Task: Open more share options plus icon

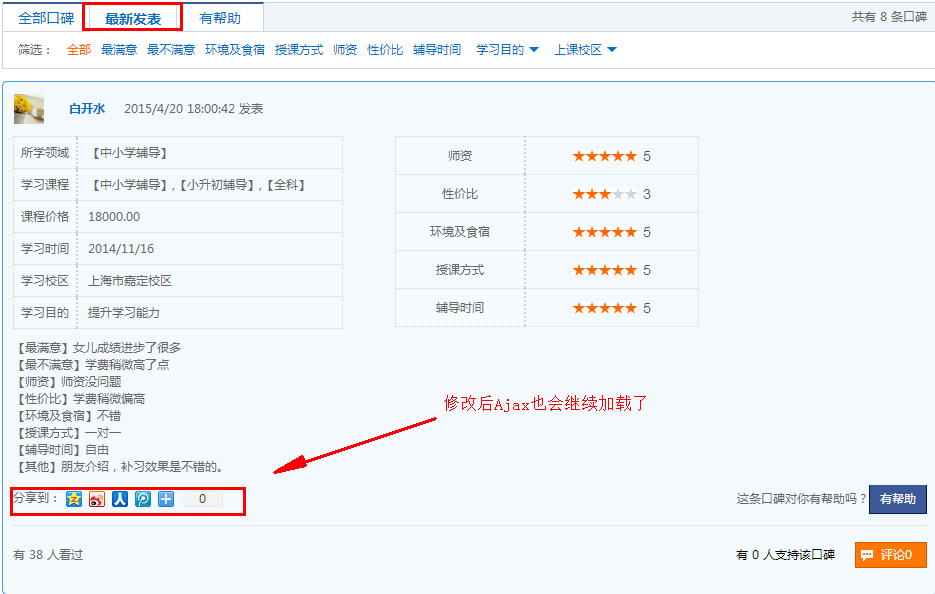Action: pyautogui.click(x=166, y=499)
